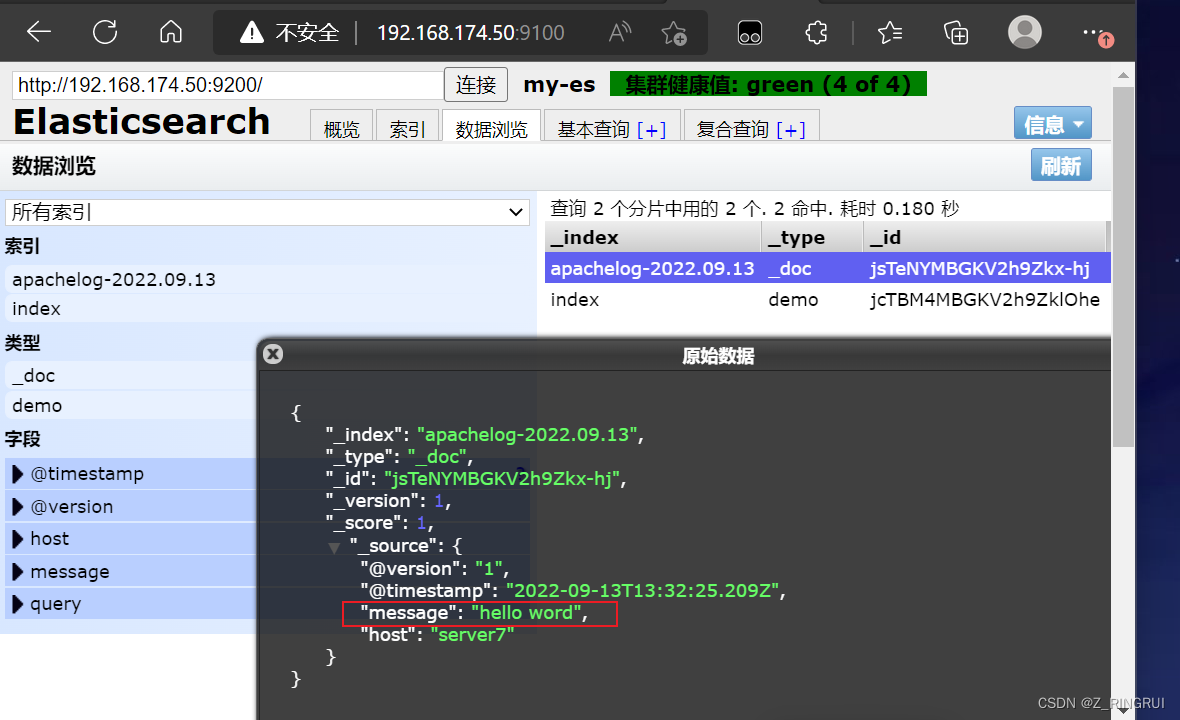
Task: Click the 刷新 refresh button
Action: (1060, 166)
